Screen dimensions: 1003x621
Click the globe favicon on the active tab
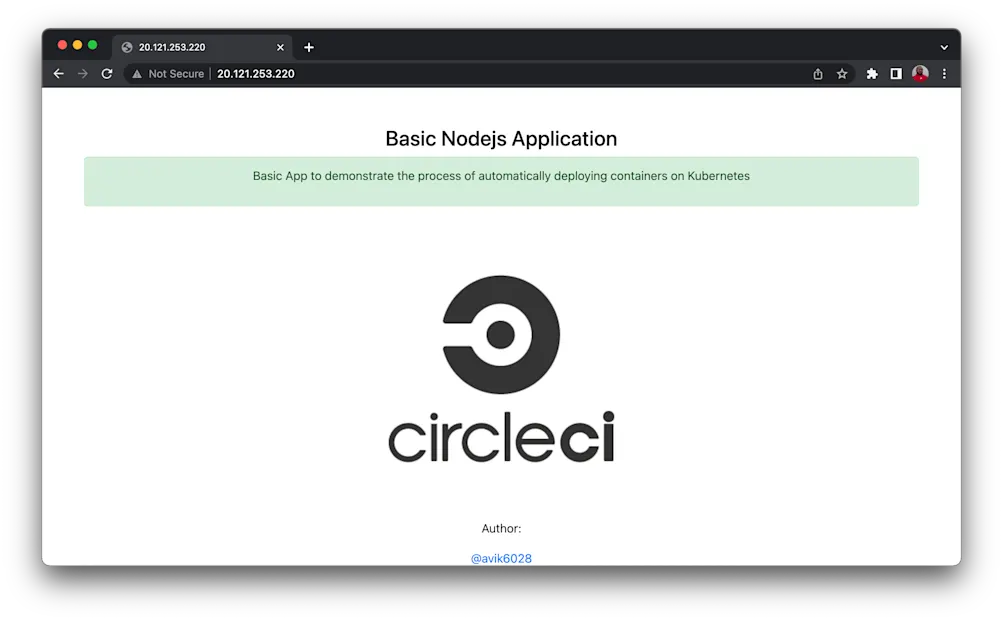coord(126,46)
